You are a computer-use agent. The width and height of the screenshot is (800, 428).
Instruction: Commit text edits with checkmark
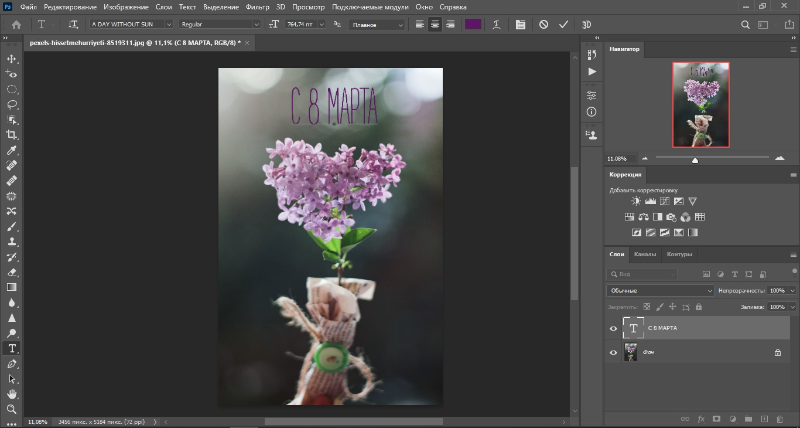563,24
